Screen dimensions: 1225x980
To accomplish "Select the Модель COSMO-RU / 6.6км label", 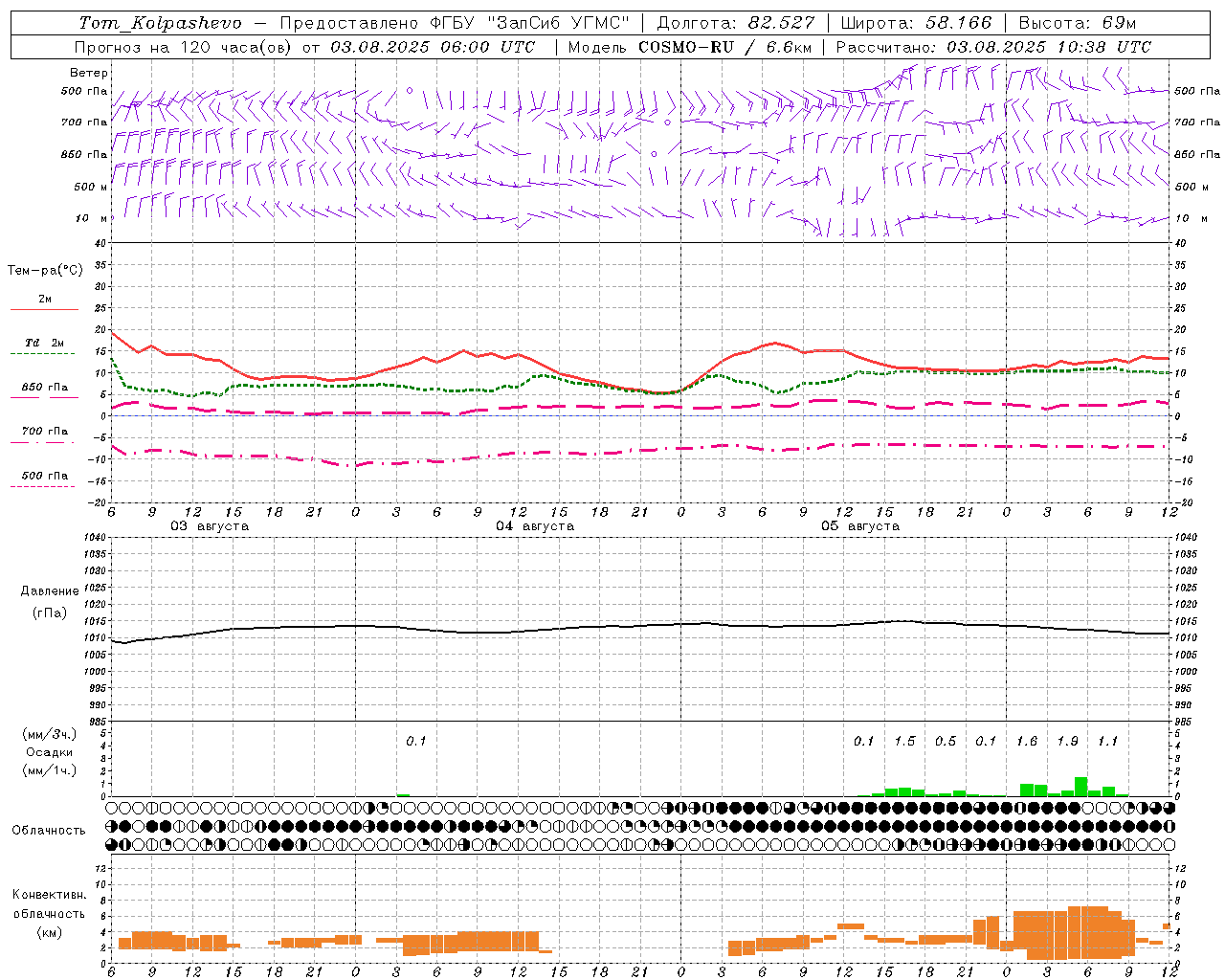I will click(x=689, y=47).
